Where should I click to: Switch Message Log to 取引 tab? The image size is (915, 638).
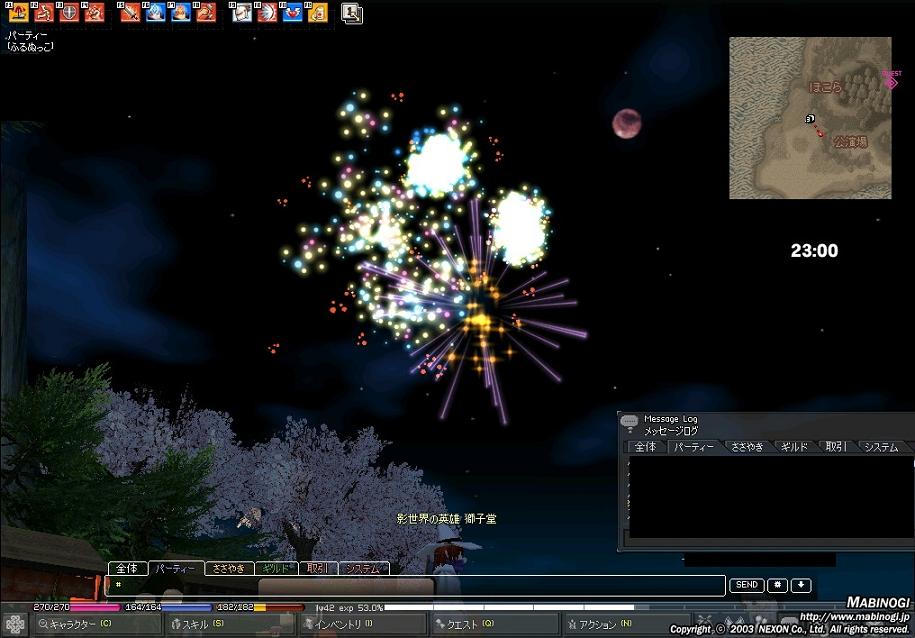(836, 447)
